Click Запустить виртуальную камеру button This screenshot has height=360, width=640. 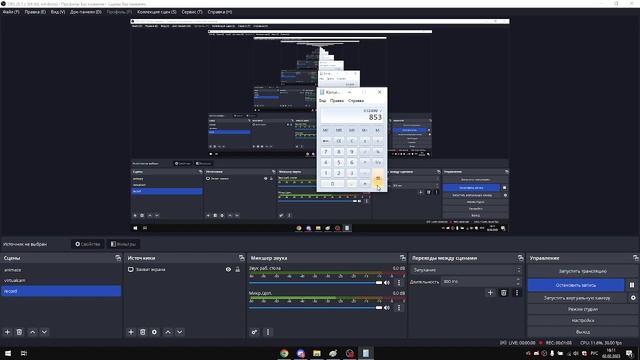coord(577,298)
